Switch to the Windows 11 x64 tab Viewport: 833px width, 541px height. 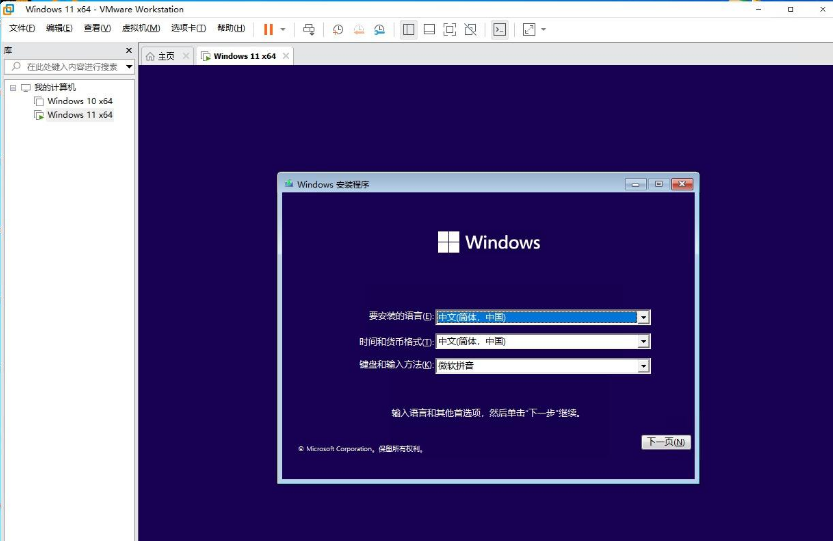tap(244, 56)
